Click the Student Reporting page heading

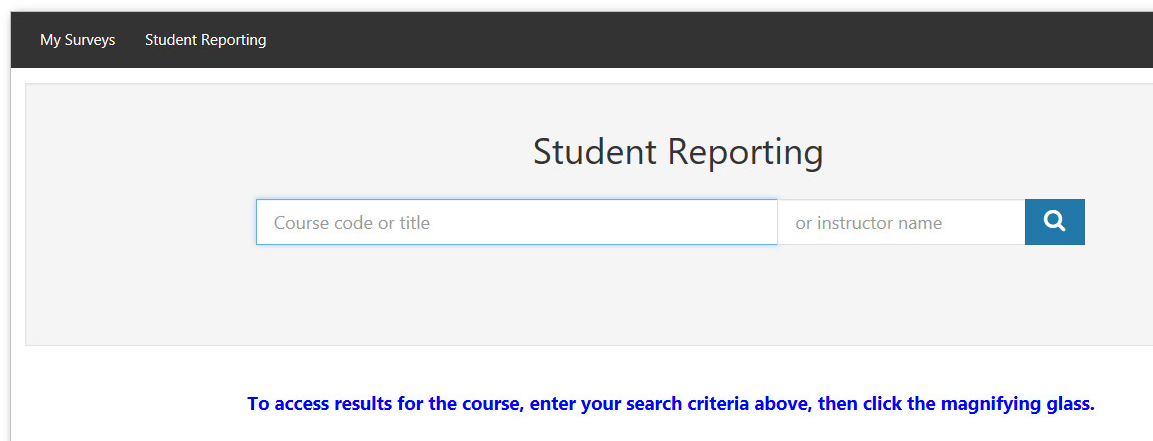[677, 152]
